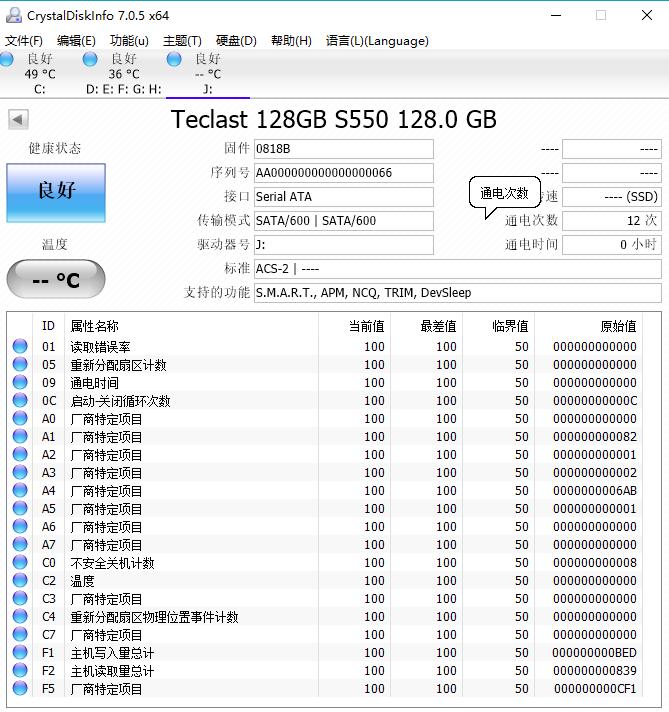Click the power-on hours value 0 小时
Image resolution: width=669 pixels, height=712 pixels.
[612, 245]
